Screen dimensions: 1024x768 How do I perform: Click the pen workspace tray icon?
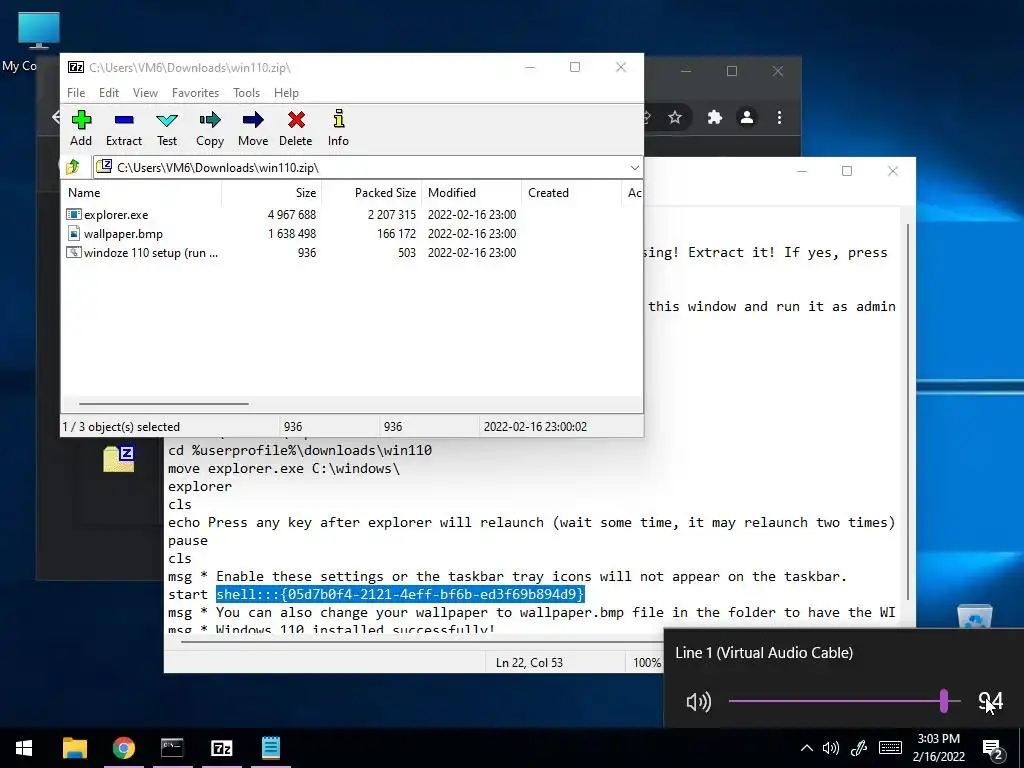[x=859, y=748]
